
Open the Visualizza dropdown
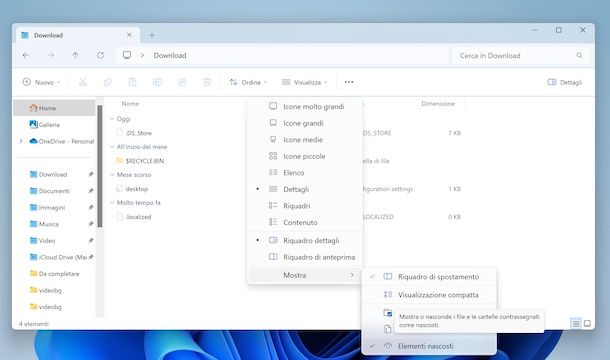point(305,82)
